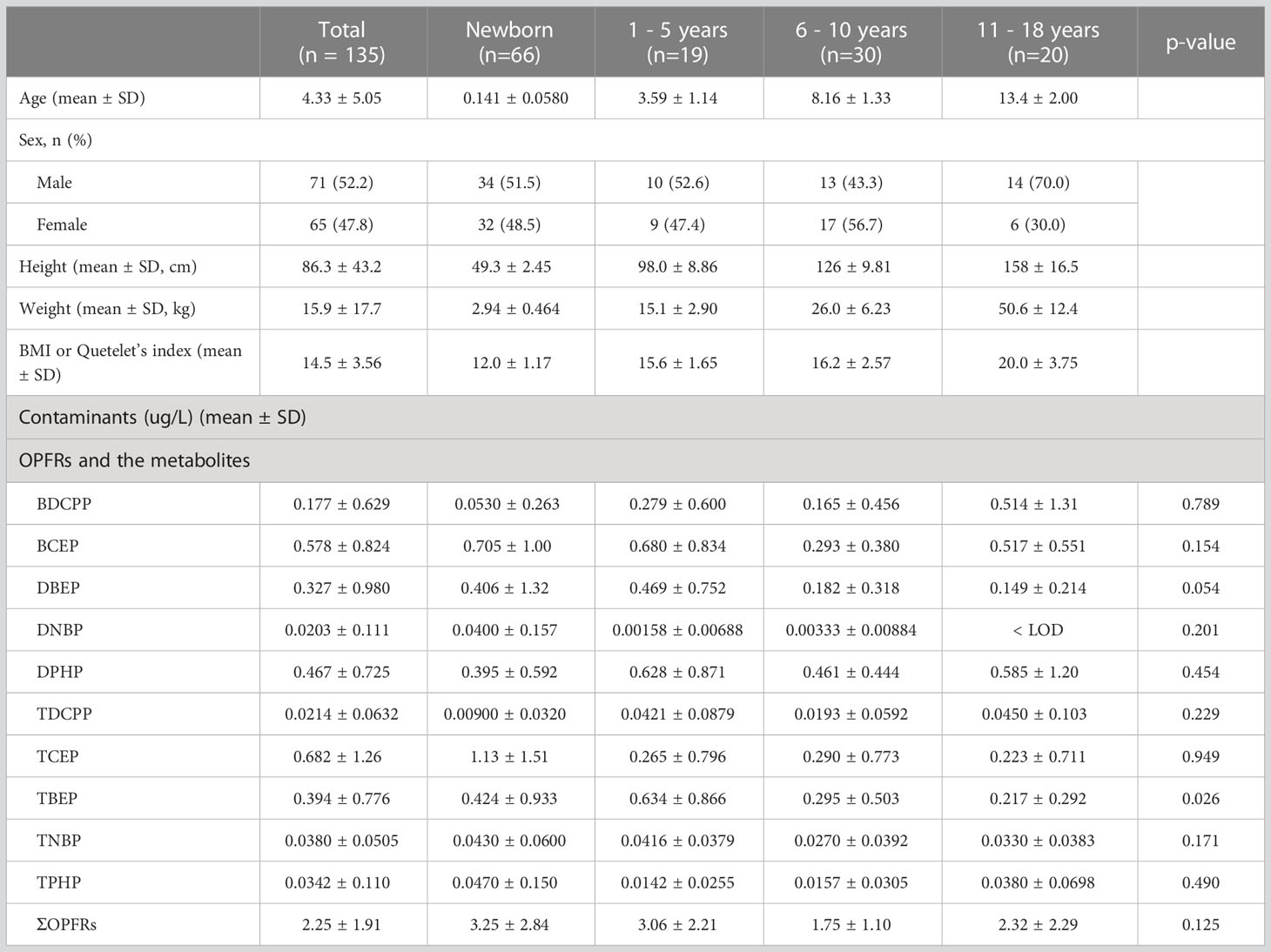Screen dimensions: 1271x952
Task: Select the TDCPP p-value '0.229'
Action: pos(1200,714)
